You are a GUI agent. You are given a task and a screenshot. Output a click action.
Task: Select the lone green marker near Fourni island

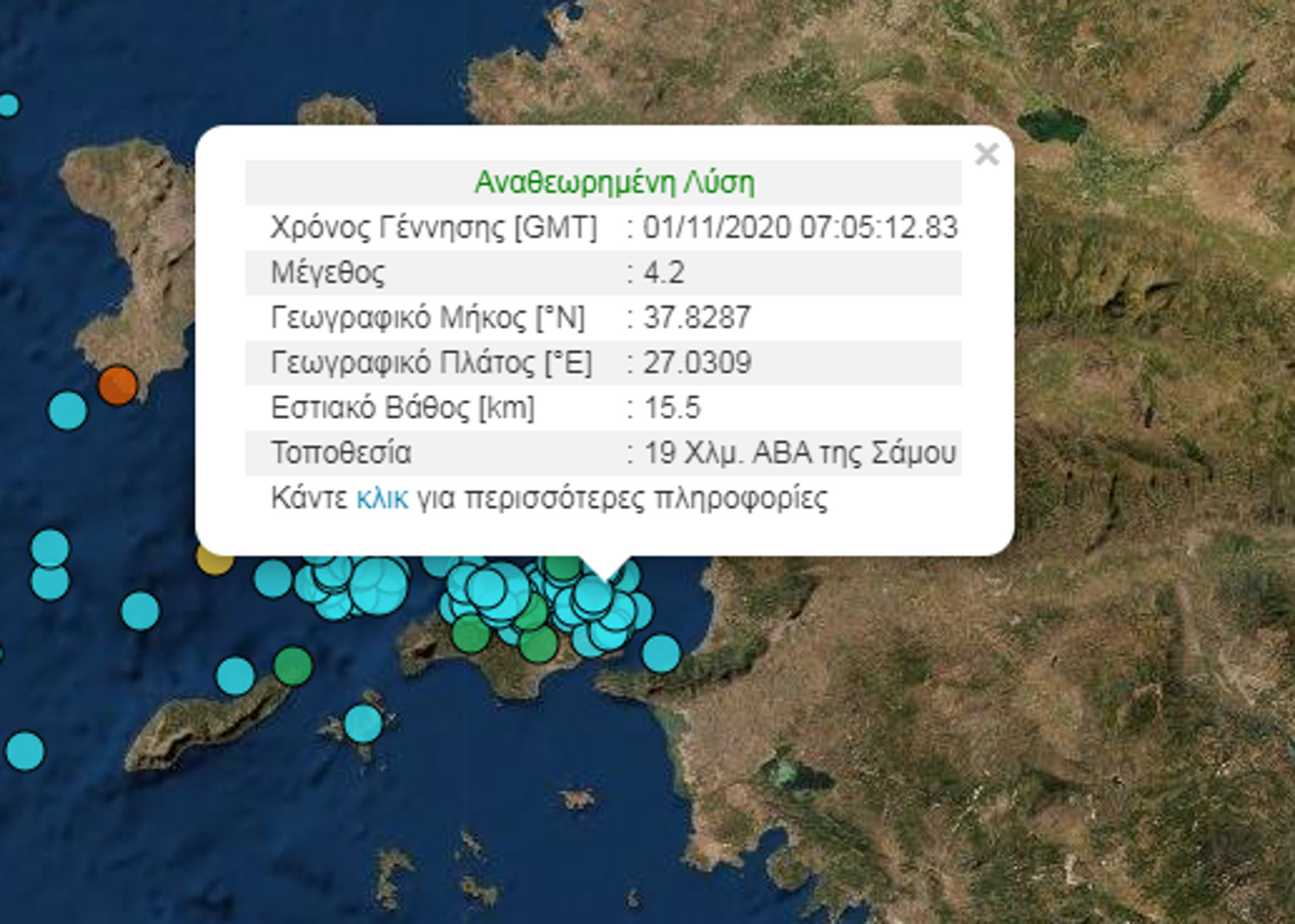tap(293, 665)
